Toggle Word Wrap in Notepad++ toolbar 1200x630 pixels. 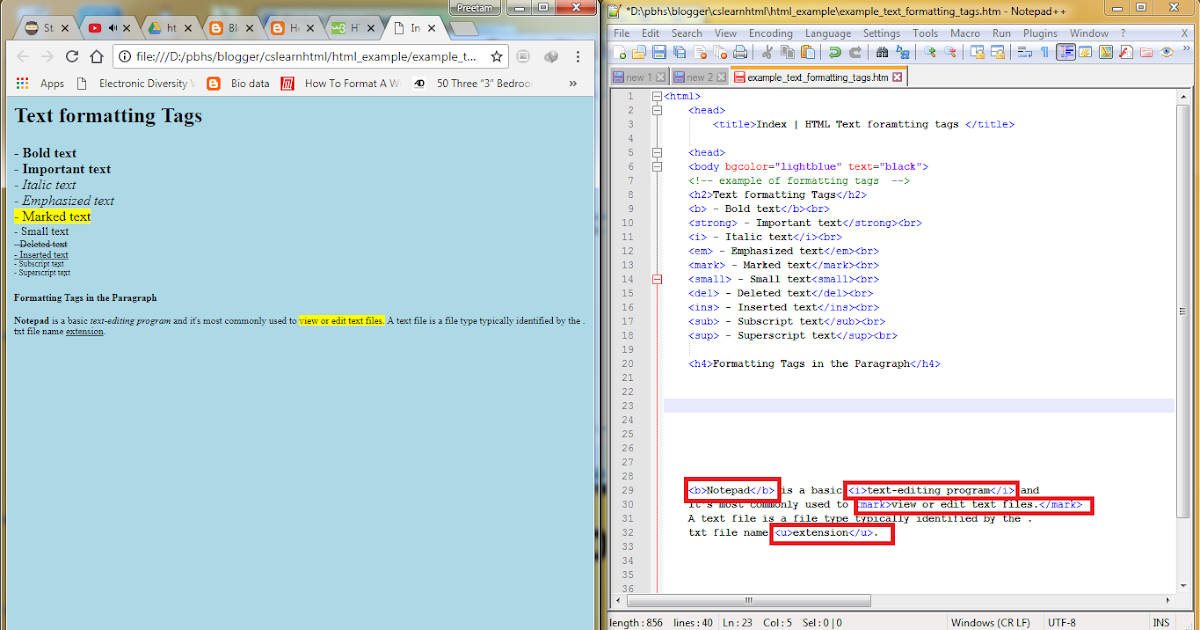pos(1024,52)
